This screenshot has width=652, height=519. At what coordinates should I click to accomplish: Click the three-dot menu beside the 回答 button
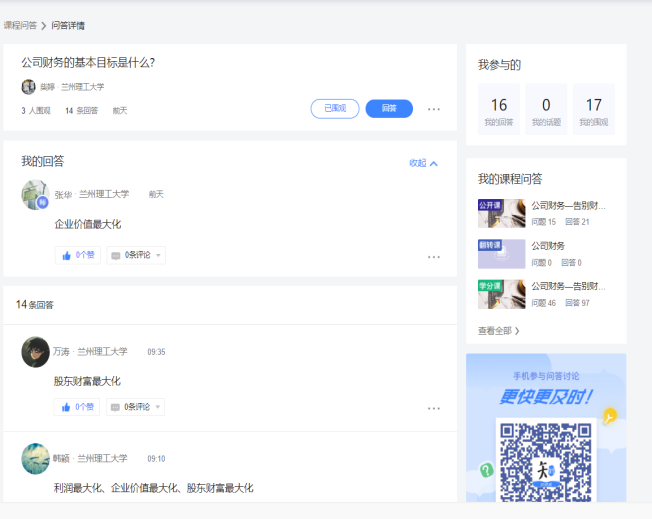tap(433, 110)
